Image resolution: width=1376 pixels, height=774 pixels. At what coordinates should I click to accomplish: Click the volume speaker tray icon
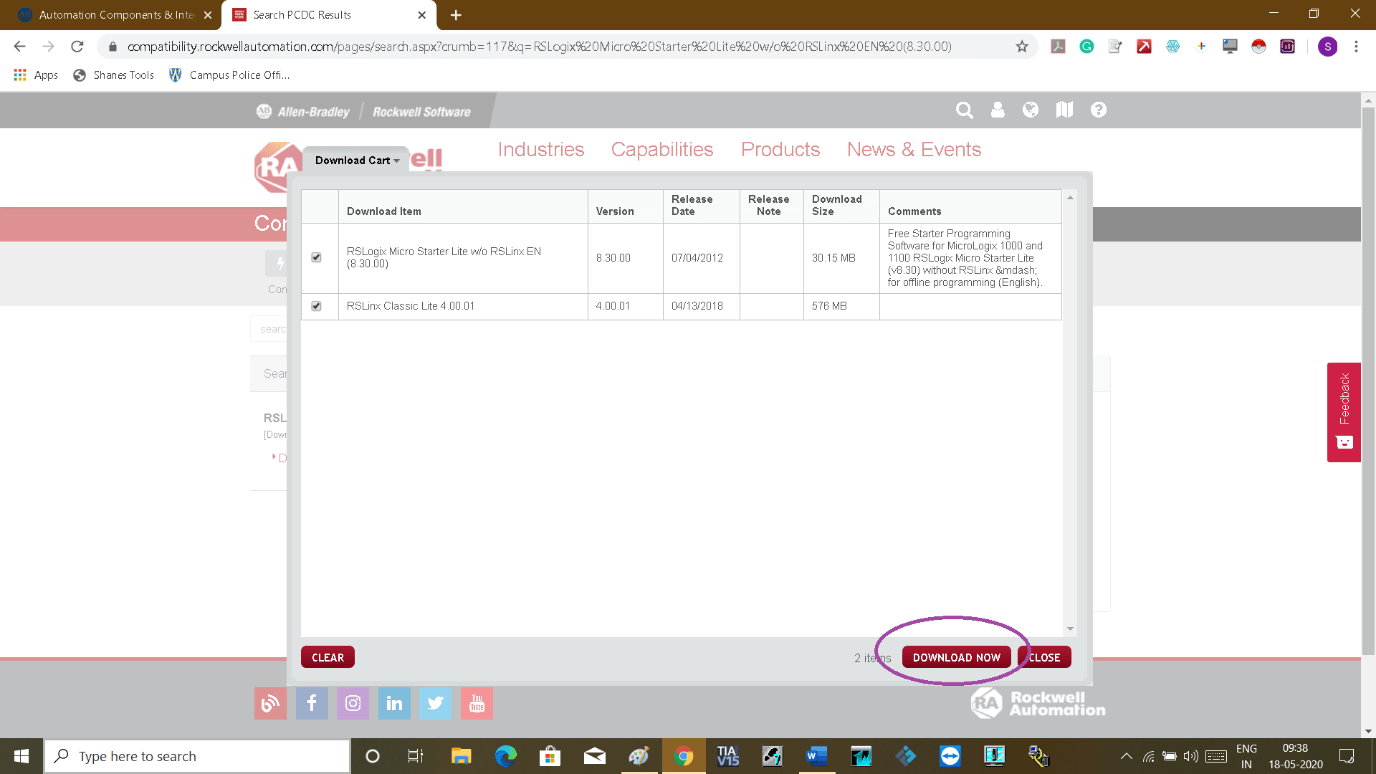[1190, 756]
